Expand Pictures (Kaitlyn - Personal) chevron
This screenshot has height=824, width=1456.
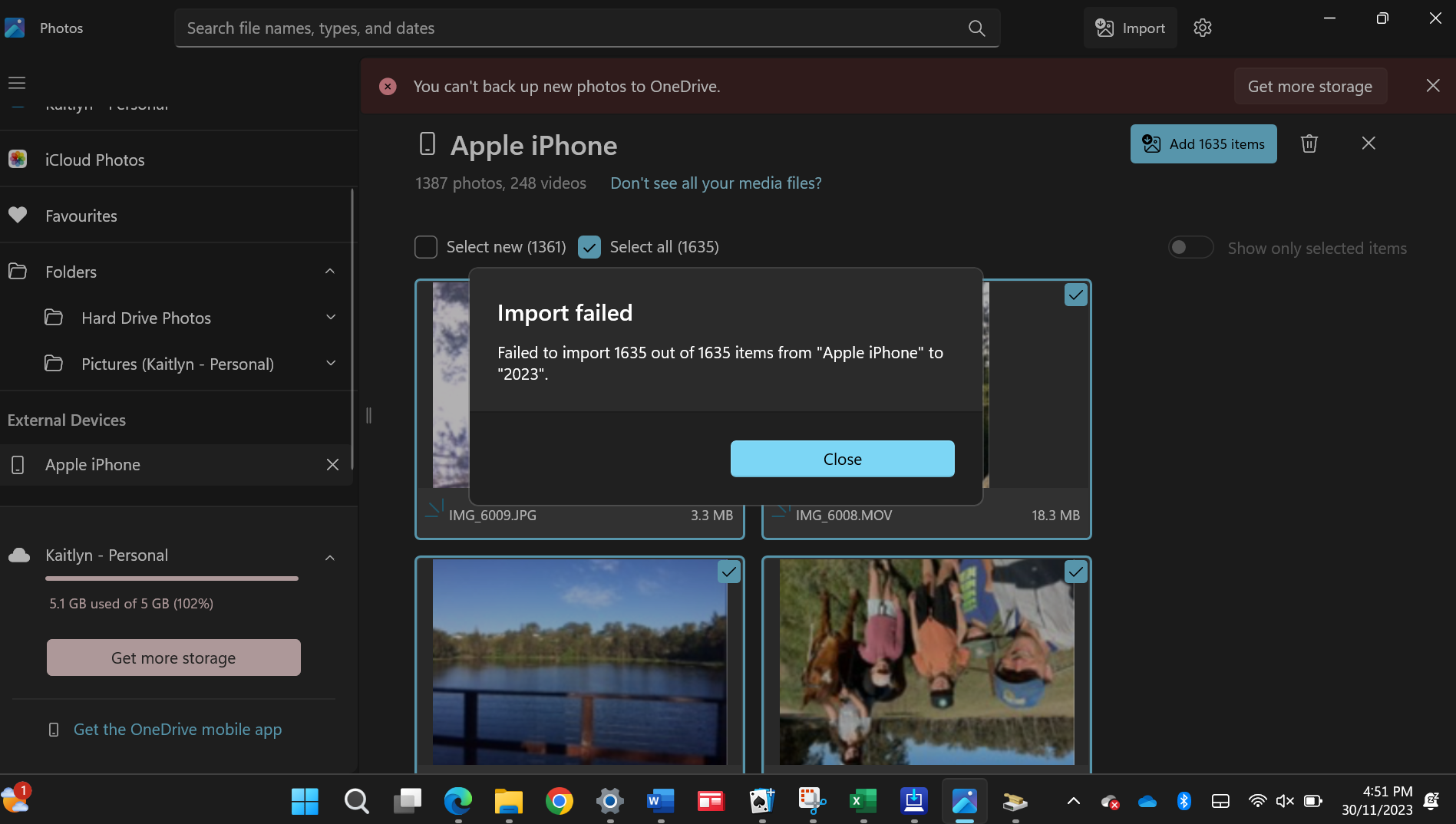[x=331, y=364]
